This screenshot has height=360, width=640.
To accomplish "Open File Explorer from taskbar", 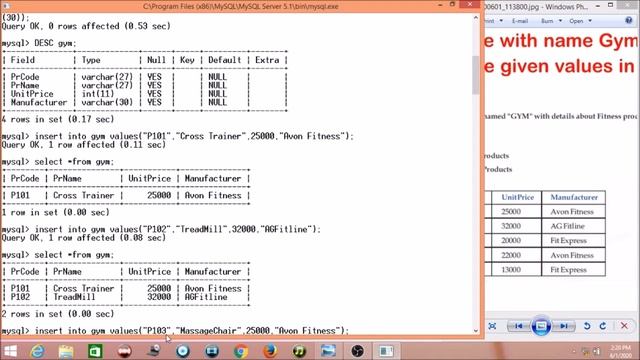I will [x=66, y=351].
